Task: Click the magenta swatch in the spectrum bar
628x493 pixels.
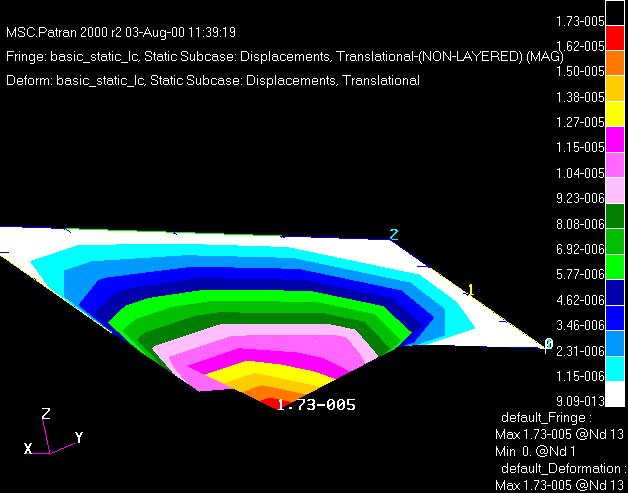Action: (x=614, y=134)
